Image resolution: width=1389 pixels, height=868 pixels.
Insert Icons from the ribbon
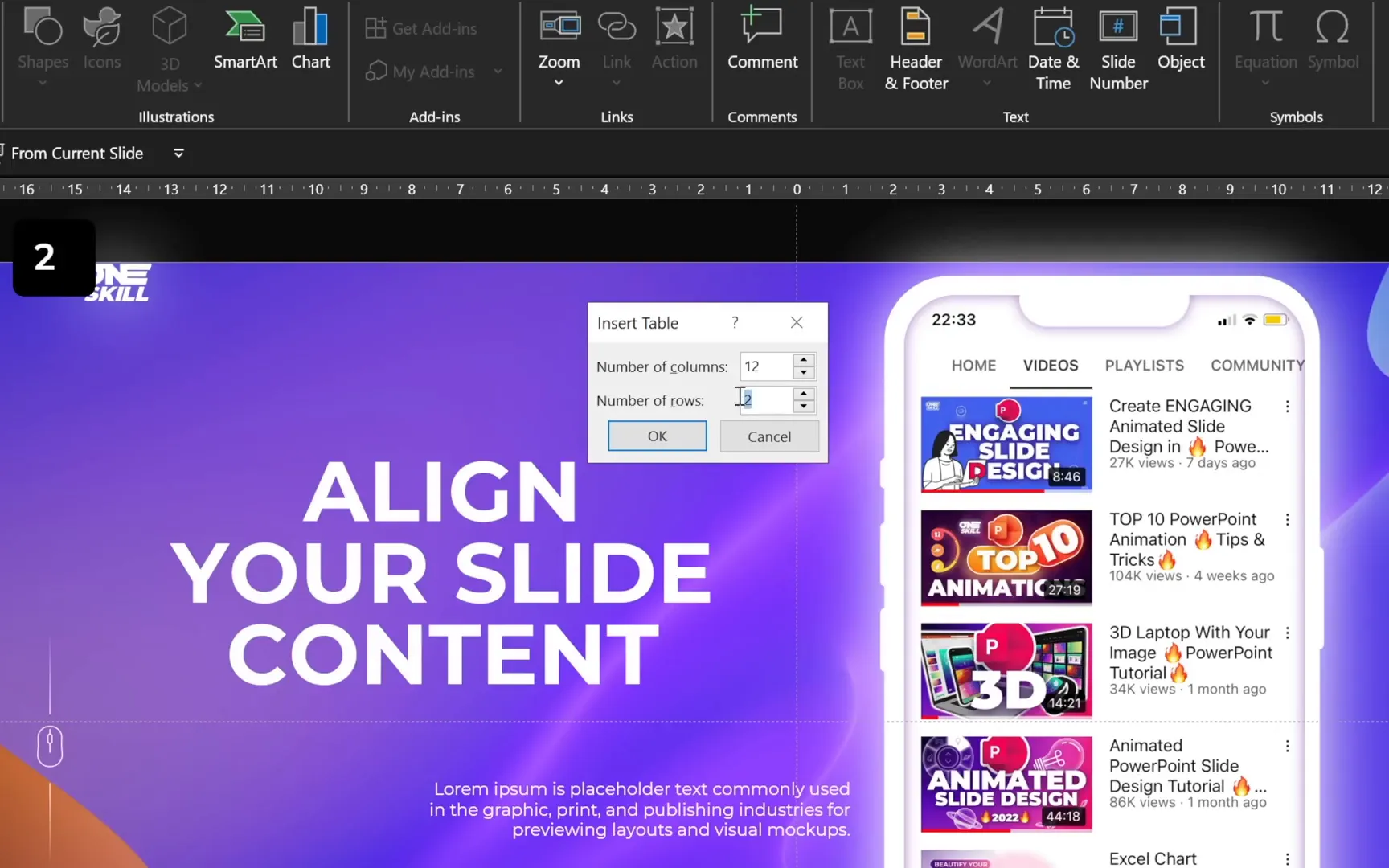tap(102, 39)
